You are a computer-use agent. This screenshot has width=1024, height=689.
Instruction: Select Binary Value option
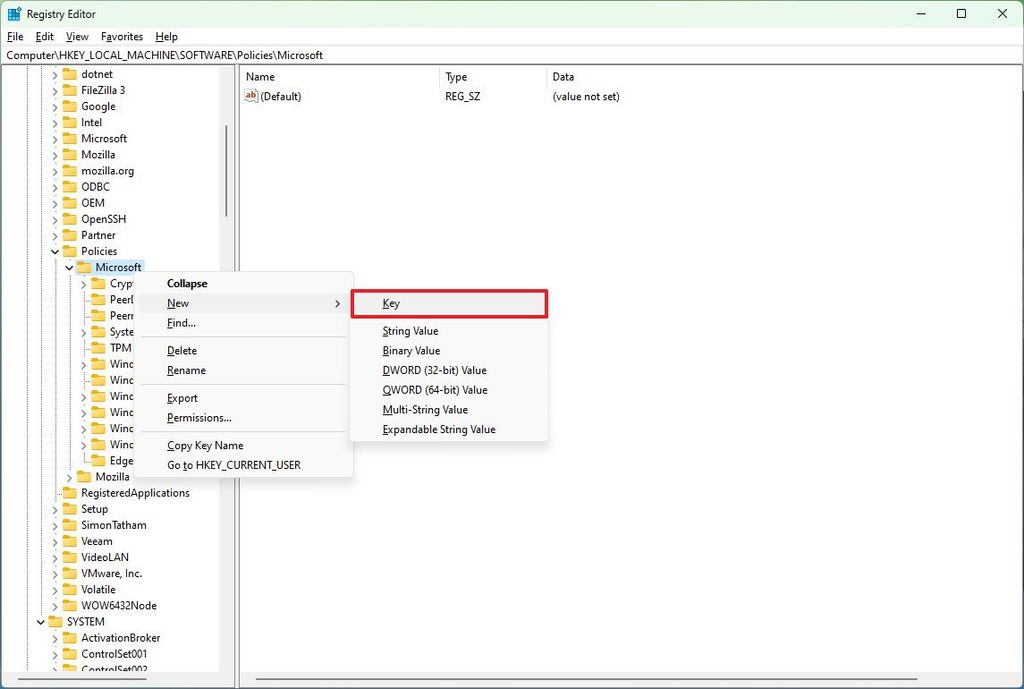tap(449, 351)
